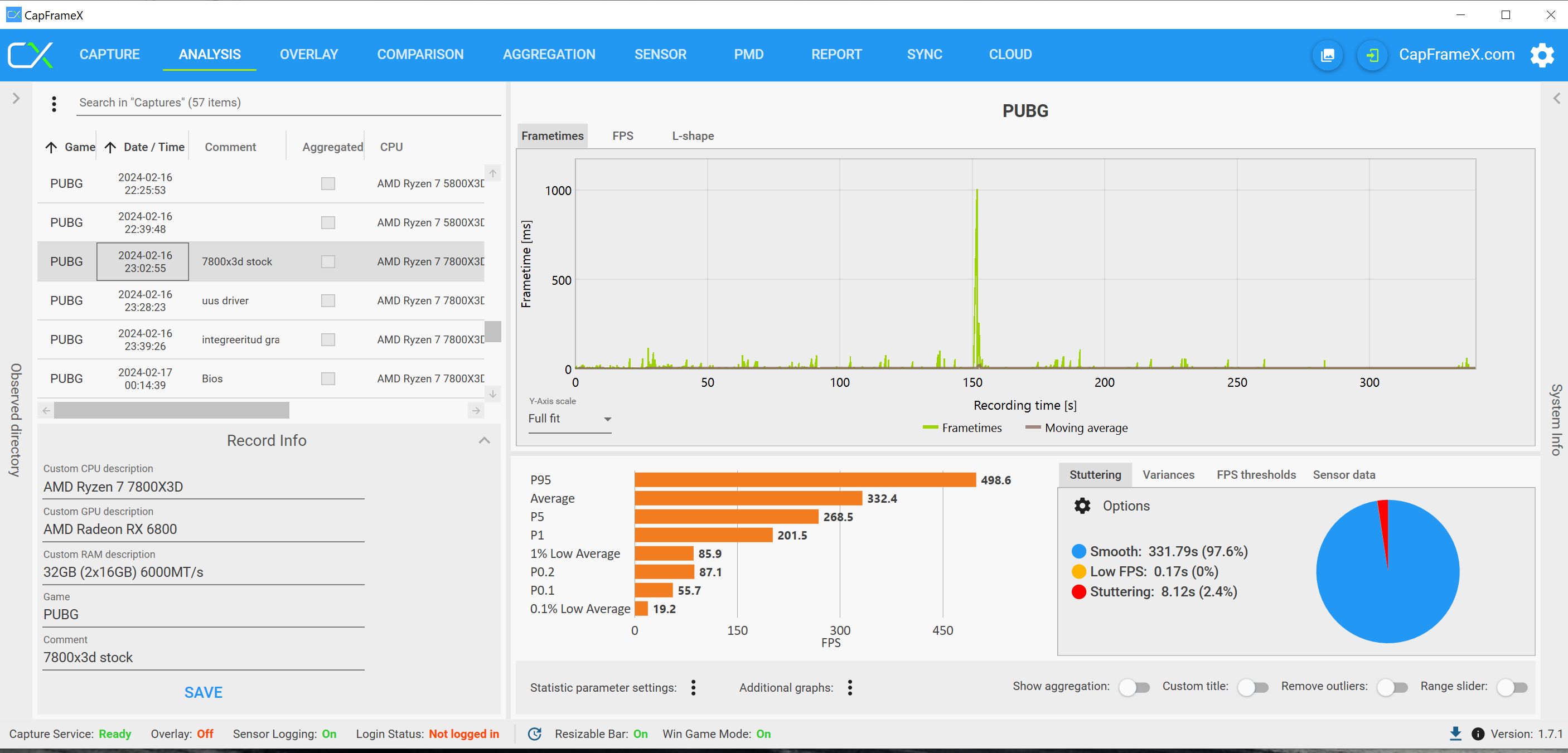Click the Aggregated column header
The height and width of the screenshot is (753, 1568).
(x=332, y=147)
